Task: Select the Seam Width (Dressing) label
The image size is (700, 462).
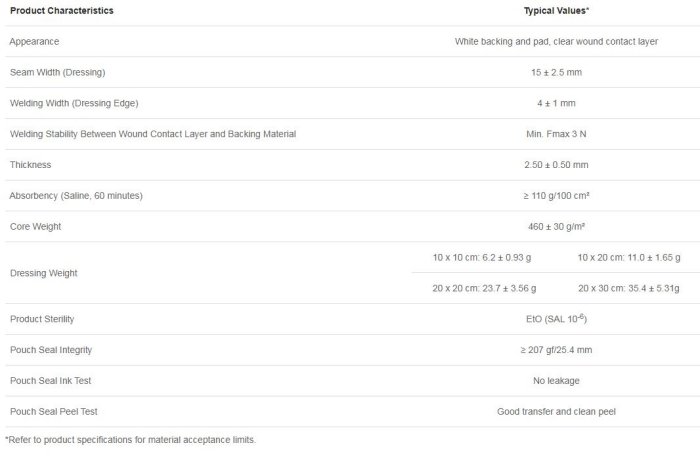Action: 57,73
